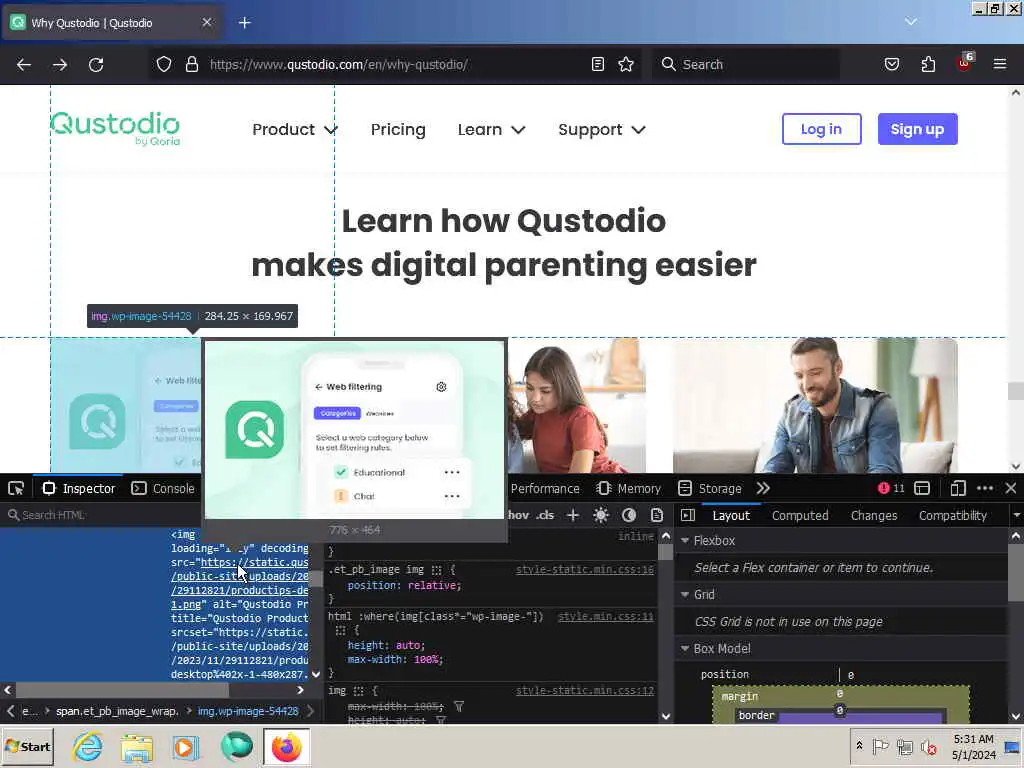
Task: Go forward to the next page
Action: (60, 65)
